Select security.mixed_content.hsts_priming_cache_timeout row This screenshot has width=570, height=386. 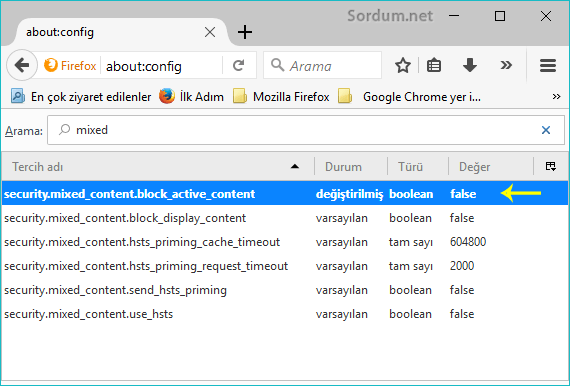[x=285, y=242]
